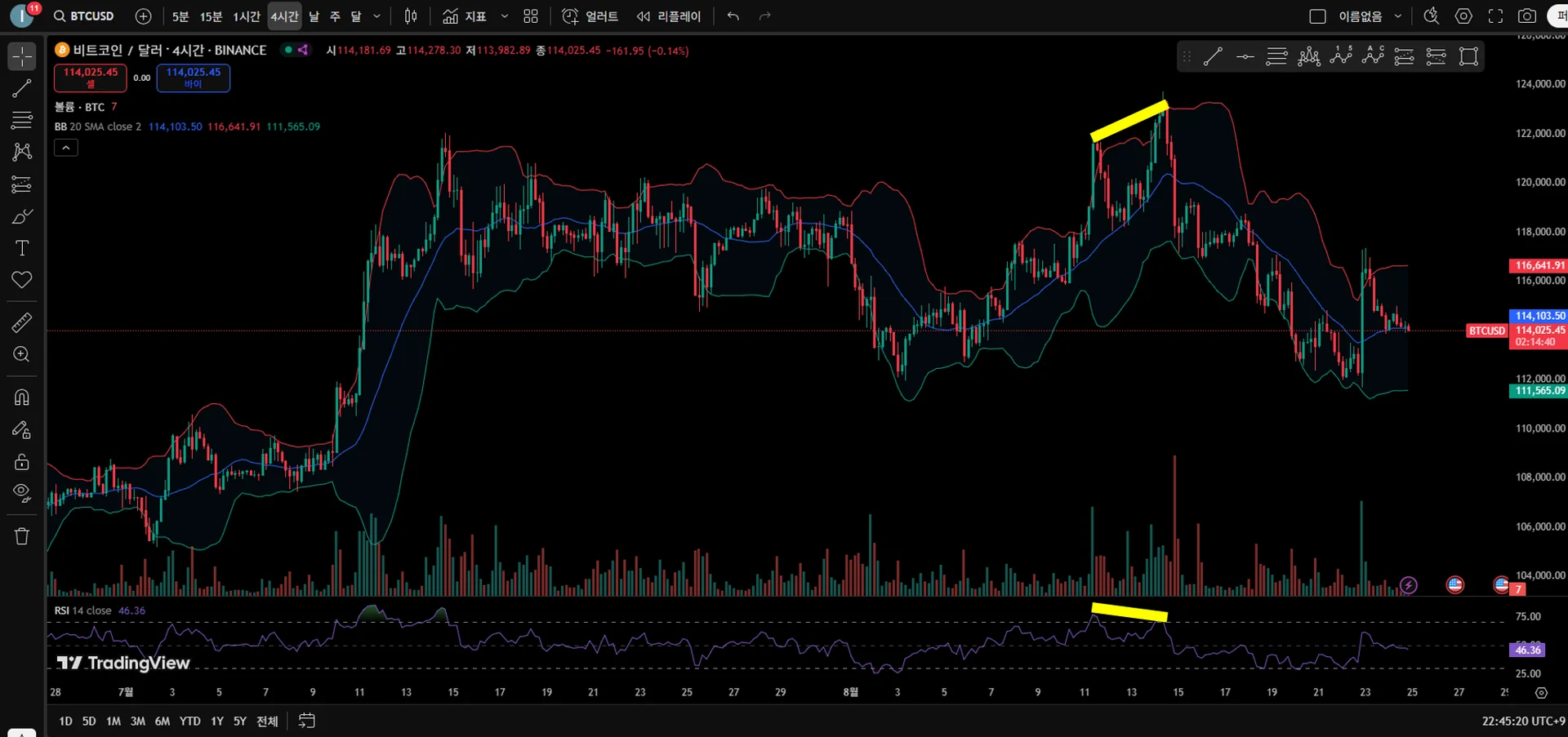Screen dimensions: 1568x737
Task: Select trend line in floating favorites toolbar
Action: (x=1213, y=56)
